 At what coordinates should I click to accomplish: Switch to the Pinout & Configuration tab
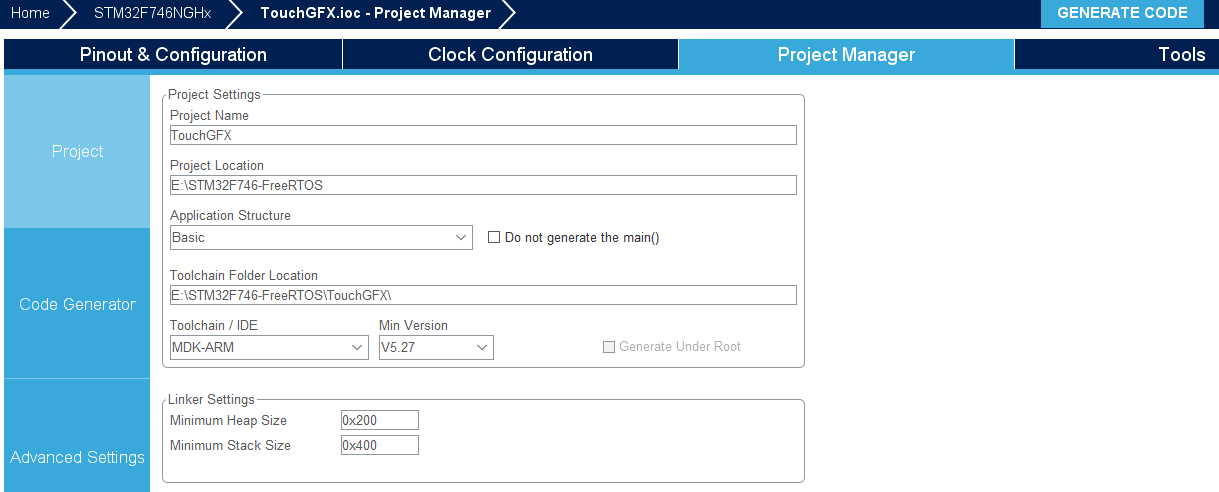173,55
